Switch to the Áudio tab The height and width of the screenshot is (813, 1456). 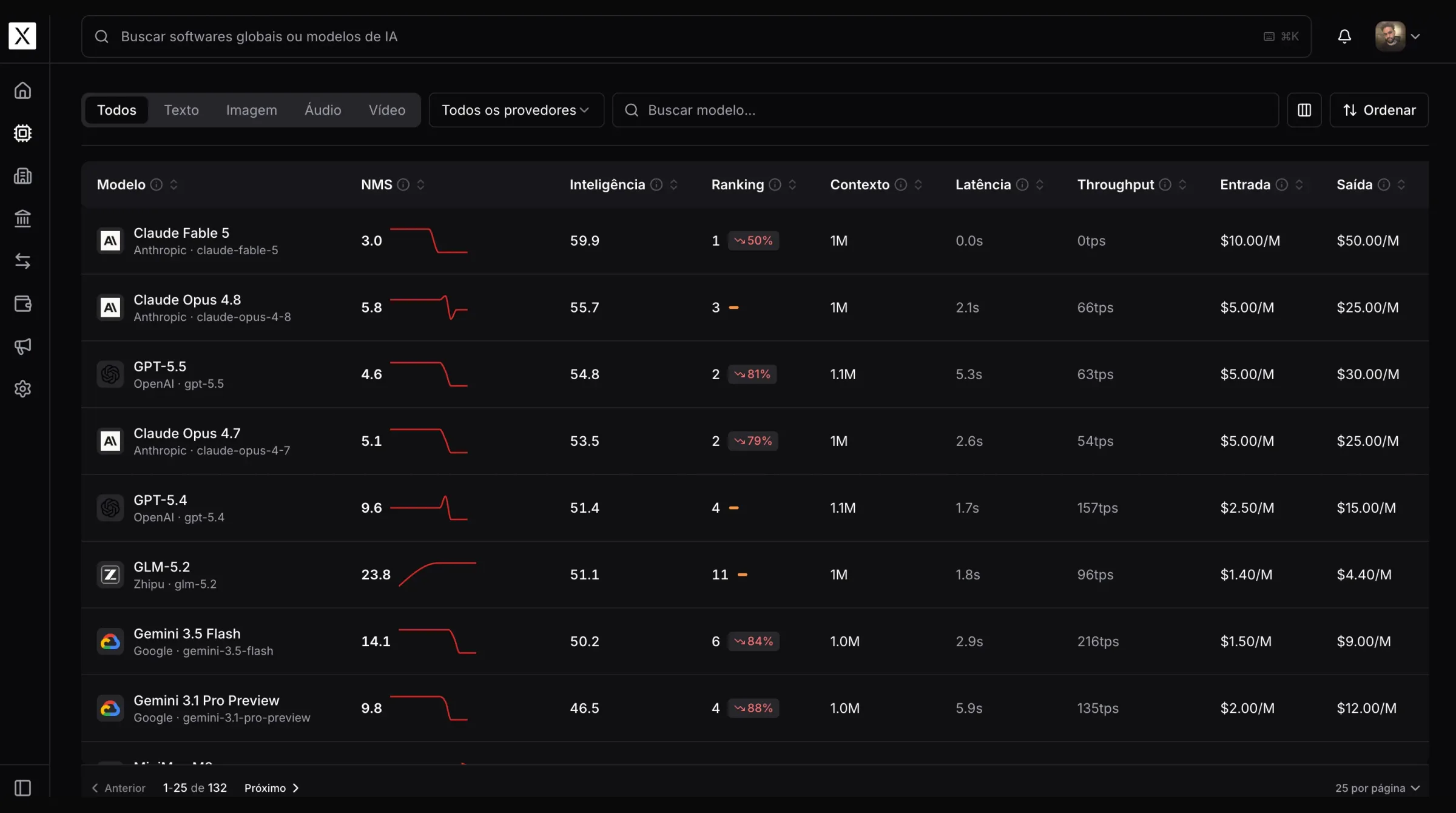323,110
